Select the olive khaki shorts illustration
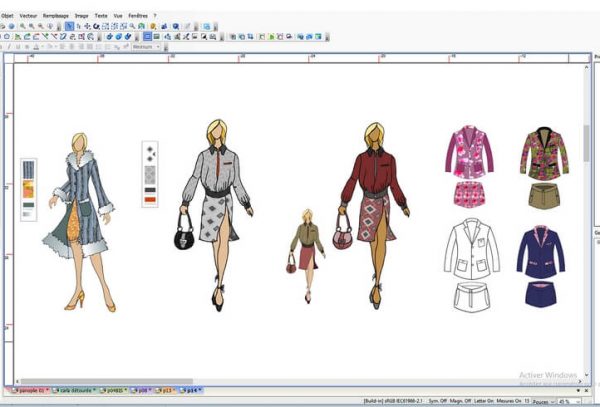This screenshot has height=407, width=600. (x=544, y=195)
